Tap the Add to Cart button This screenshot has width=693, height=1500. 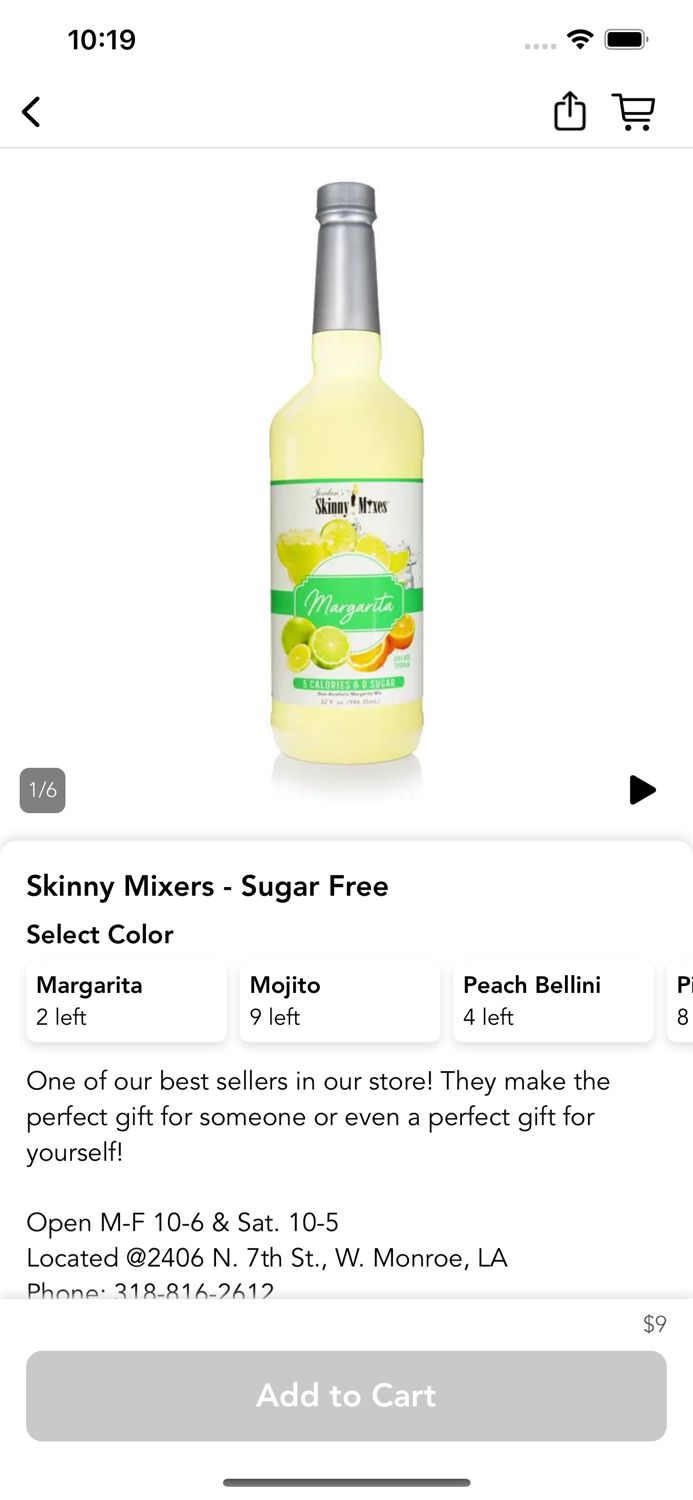(x=346, y=1396)
